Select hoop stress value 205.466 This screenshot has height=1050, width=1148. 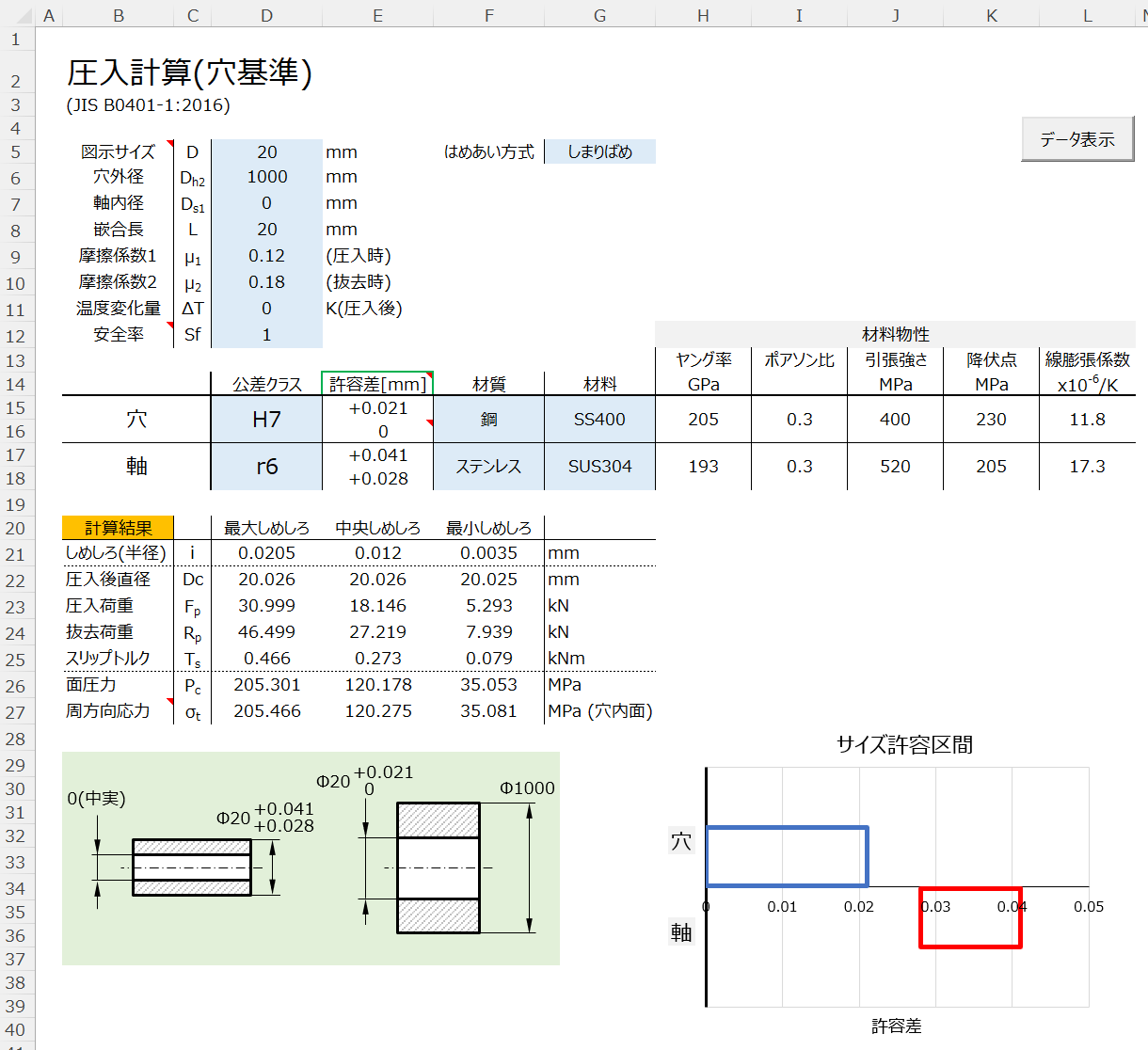267,711
